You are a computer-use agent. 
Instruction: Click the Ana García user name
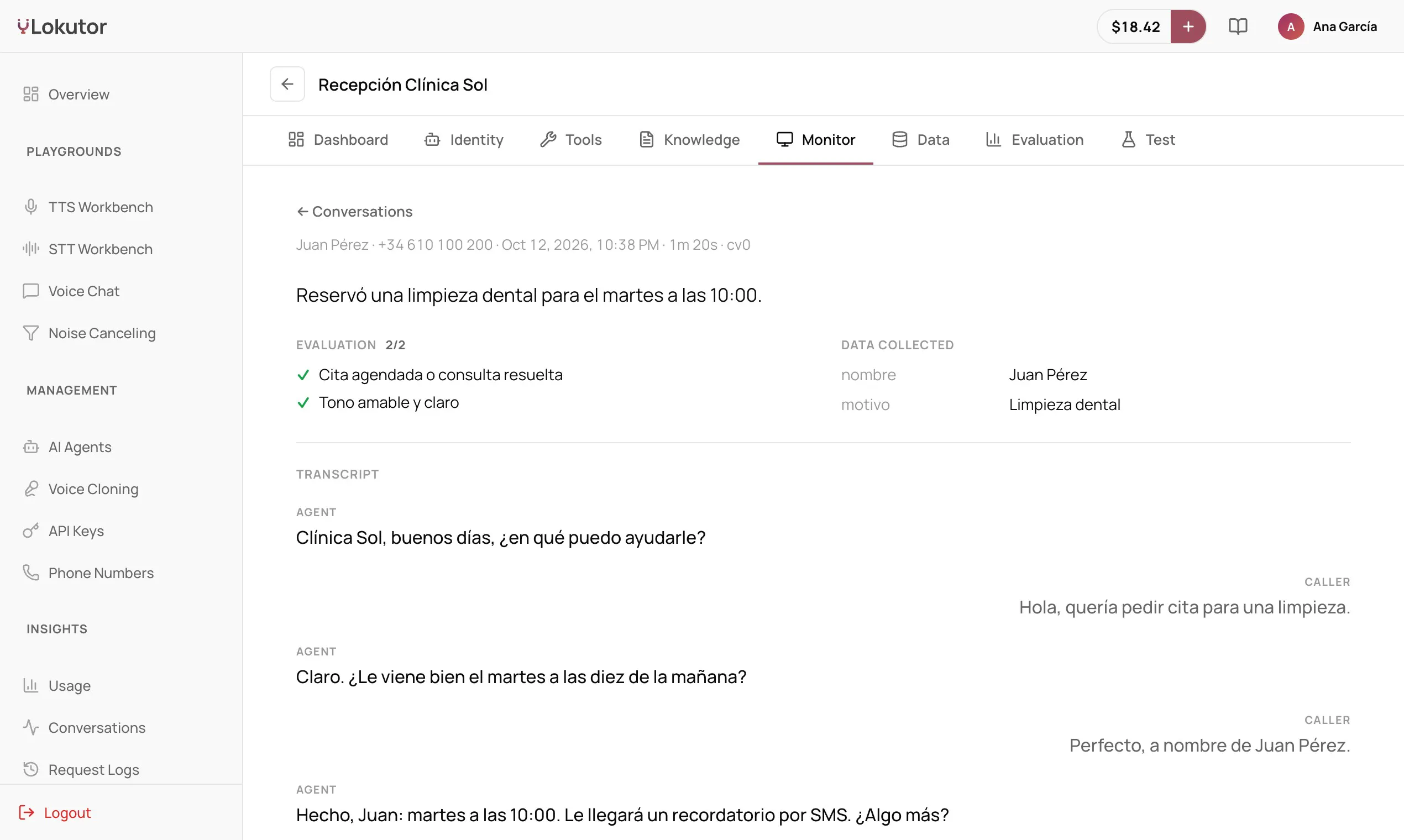click(x=1344, y=27)
